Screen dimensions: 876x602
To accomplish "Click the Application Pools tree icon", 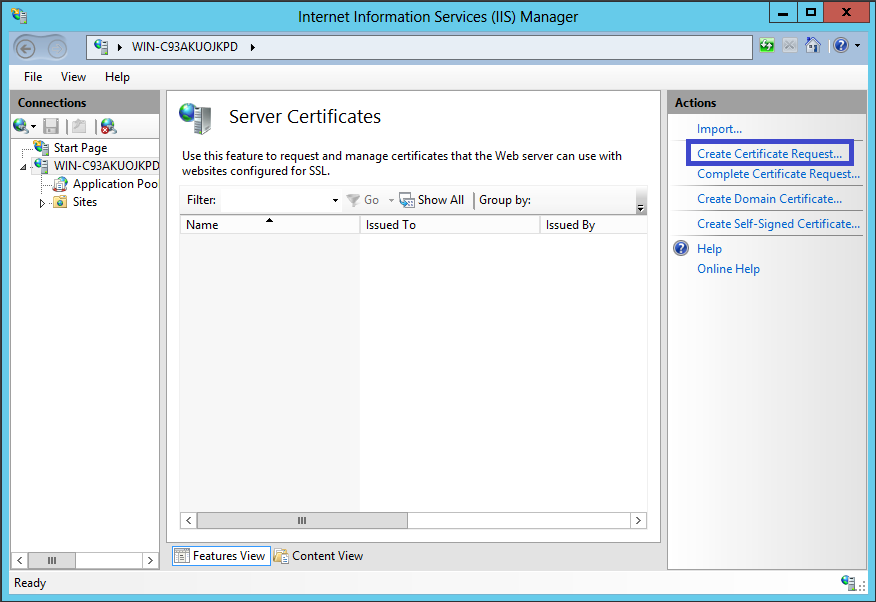I will click(60, 184).
